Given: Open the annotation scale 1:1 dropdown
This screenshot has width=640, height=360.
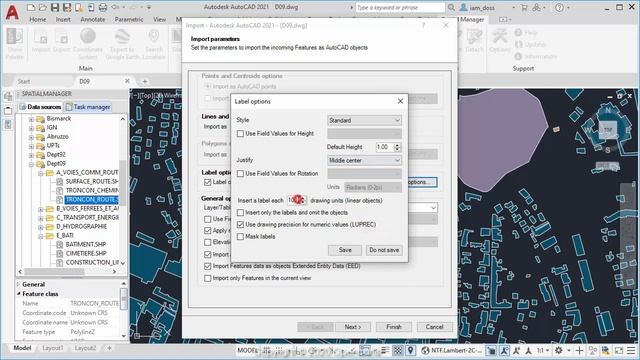Looking at the screenshot, I should pyautogui.click(x=542, y=350).
